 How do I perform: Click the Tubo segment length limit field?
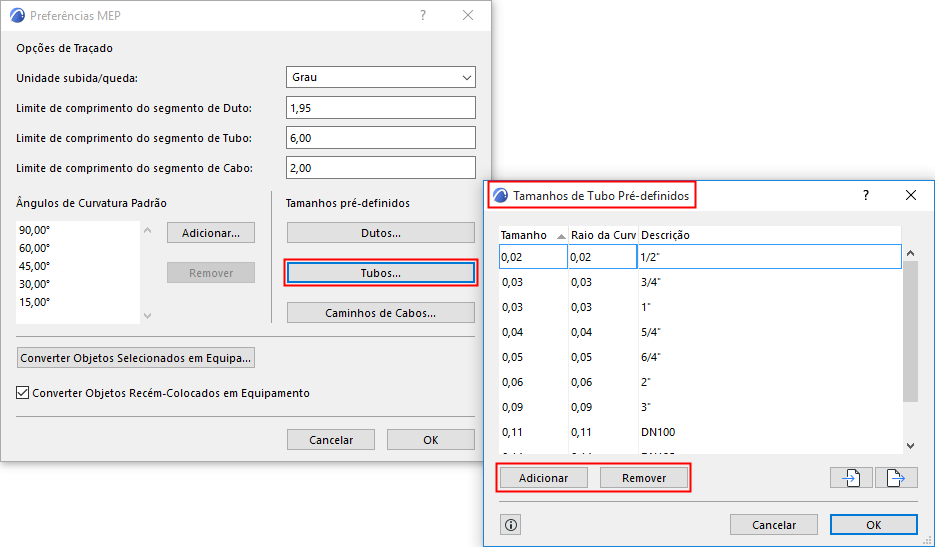[x=380, y=138]
